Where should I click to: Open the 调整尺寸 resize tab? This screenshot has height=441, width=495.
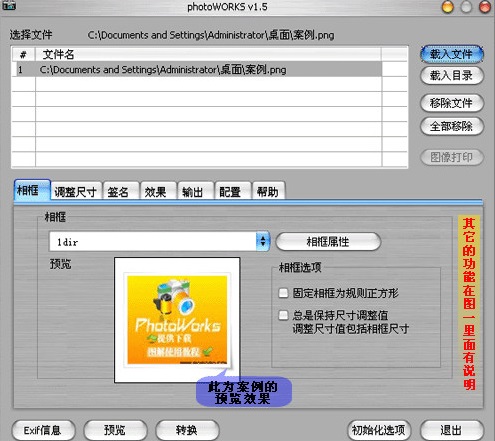pos(76,192)
